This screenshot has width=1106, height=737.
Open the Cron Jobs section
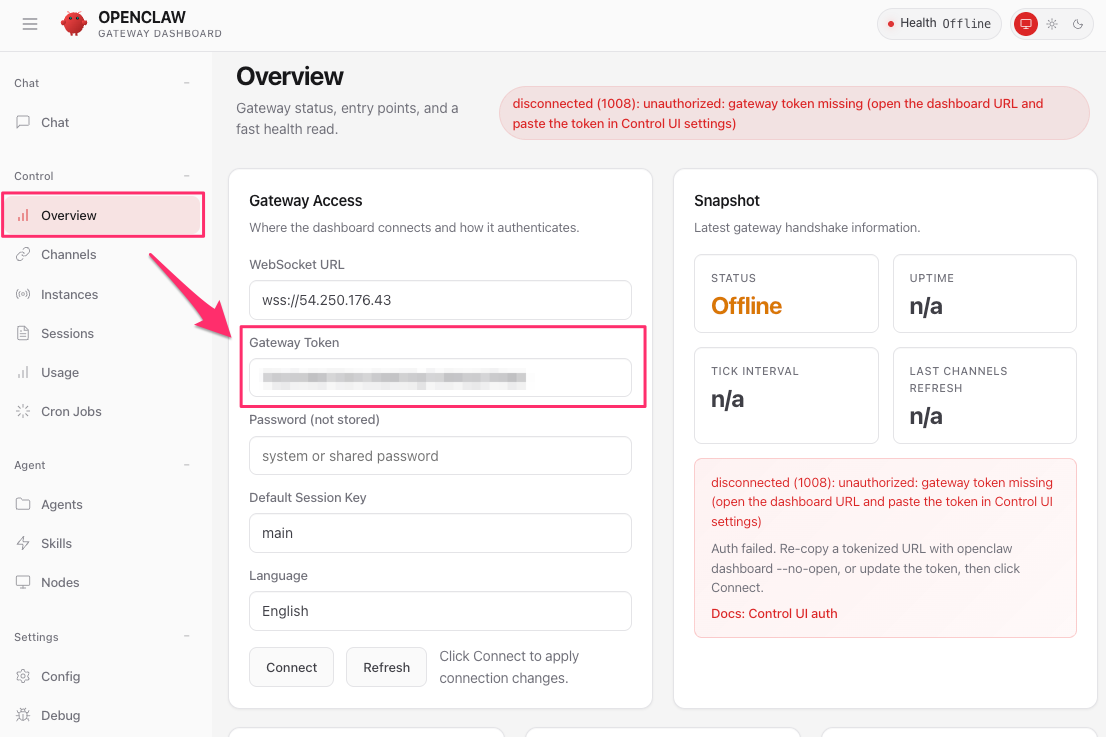pyautogui.click(x=71, y=411)
